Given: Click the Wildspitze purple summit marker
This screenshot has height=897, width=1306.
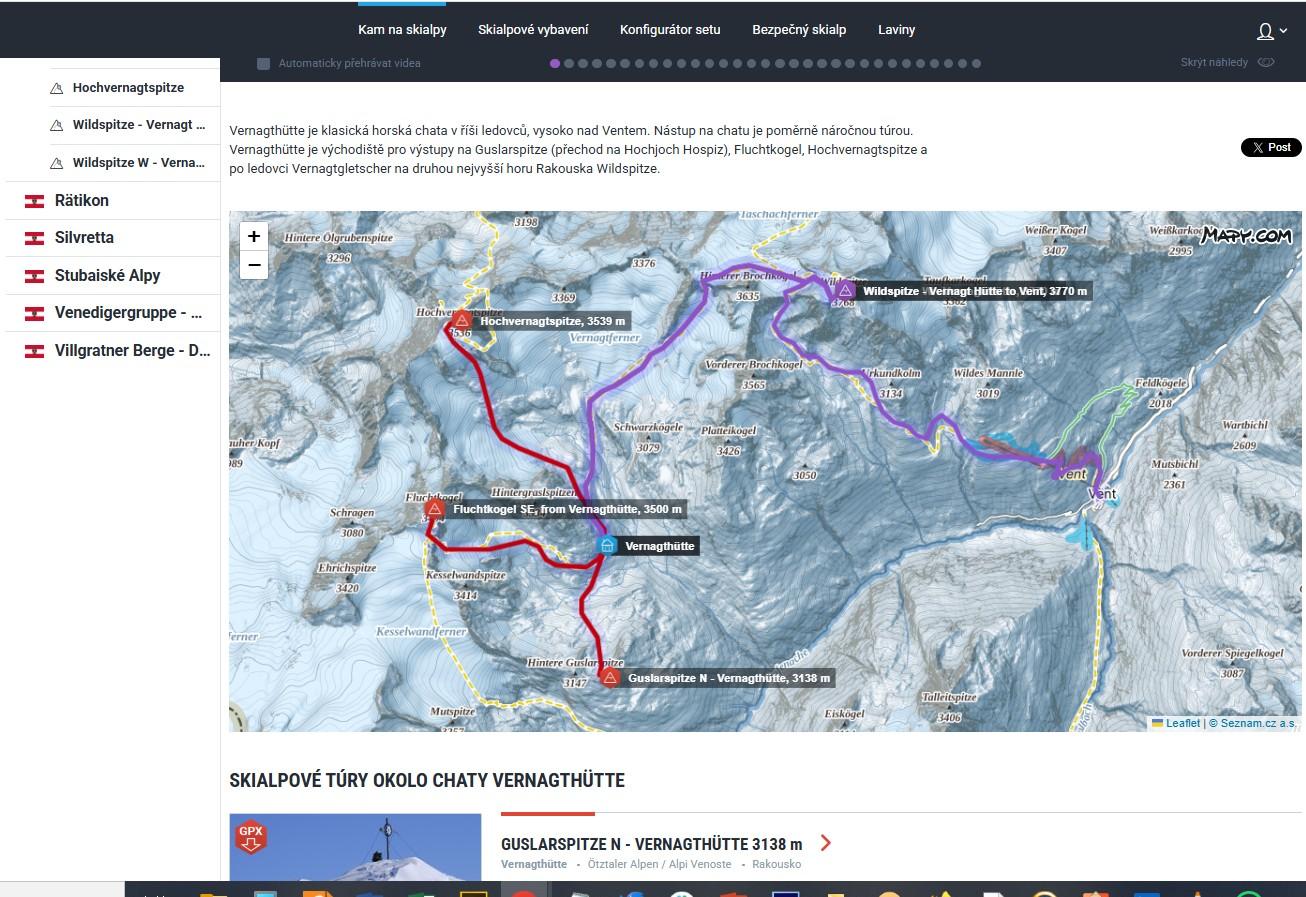Looking at the screenshot, I should tap(845, 290).
